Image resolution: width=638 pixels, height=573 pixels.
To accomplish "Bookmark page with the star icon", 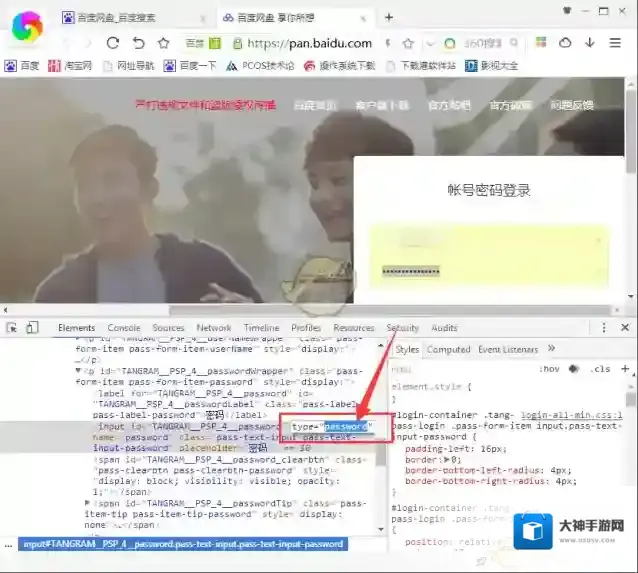I will 408,43.
